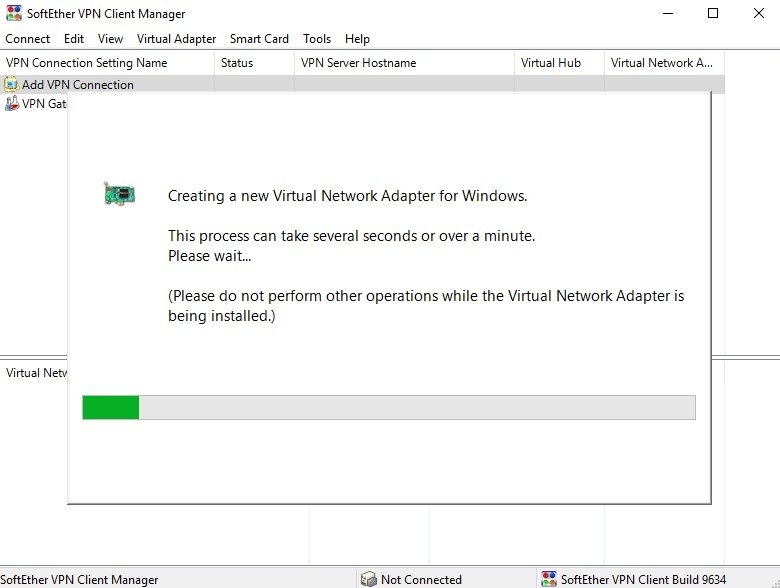The height and width of the screenshot is (588, 780).
Task: Sort by VPN Connection Setting Name column
Action: click(107, 63)
